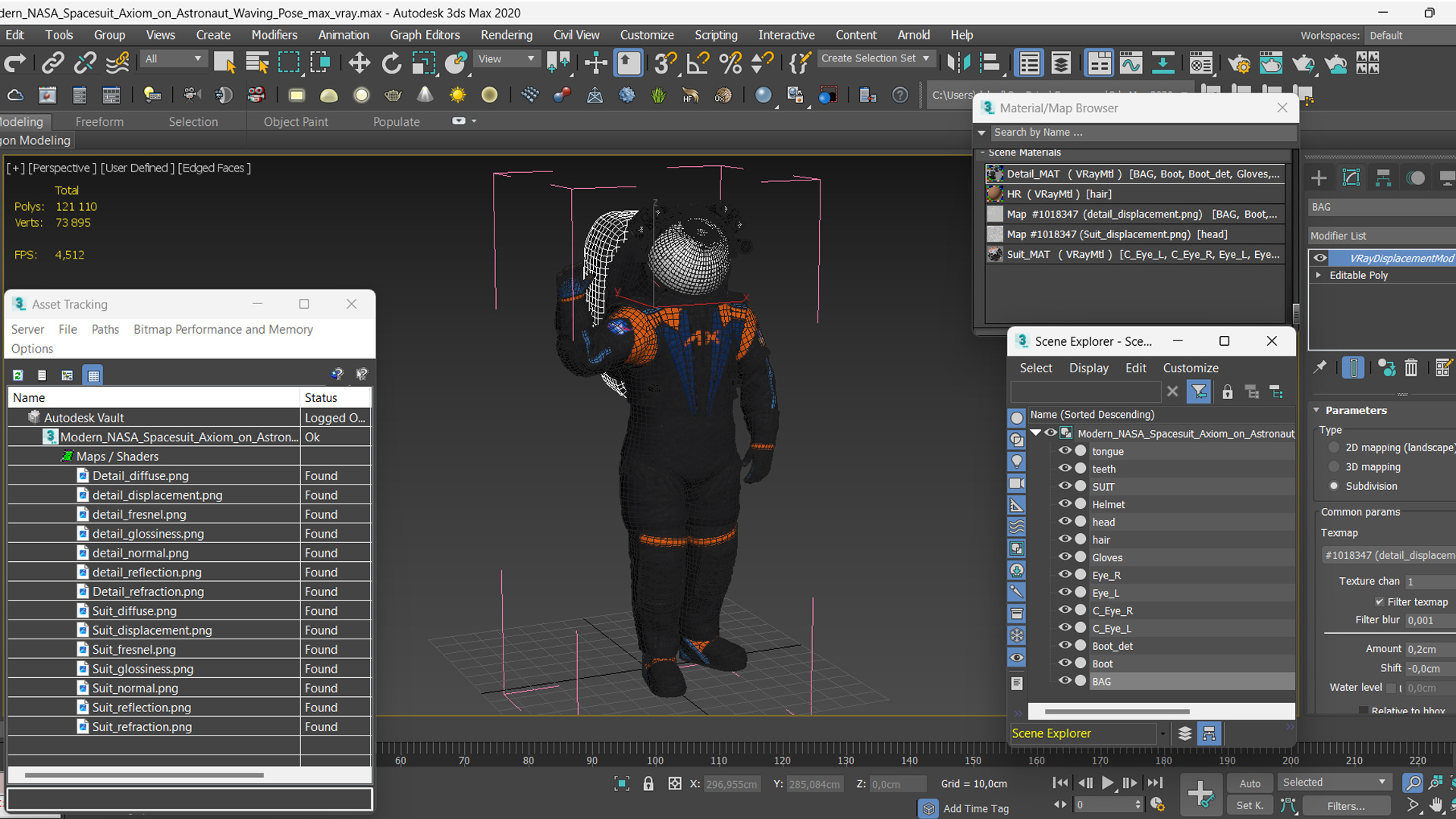Switch Asset Tracking to table view

[x=93, y=375]
